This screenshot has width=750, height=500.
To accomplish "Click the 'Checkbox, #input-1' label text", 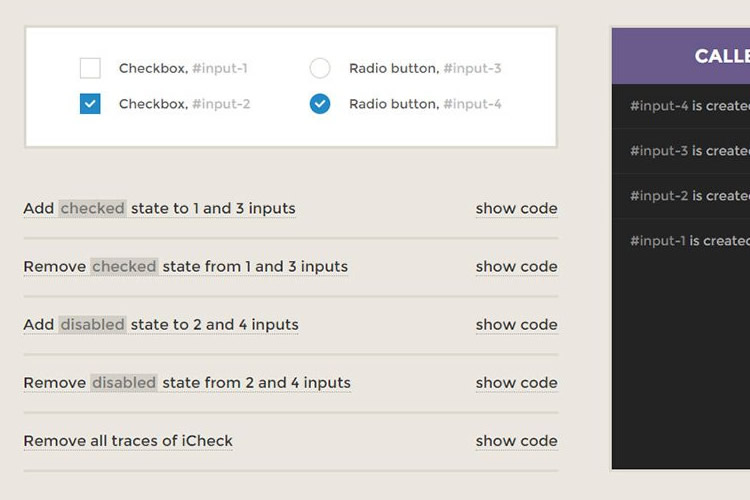I will pos(183,69).
